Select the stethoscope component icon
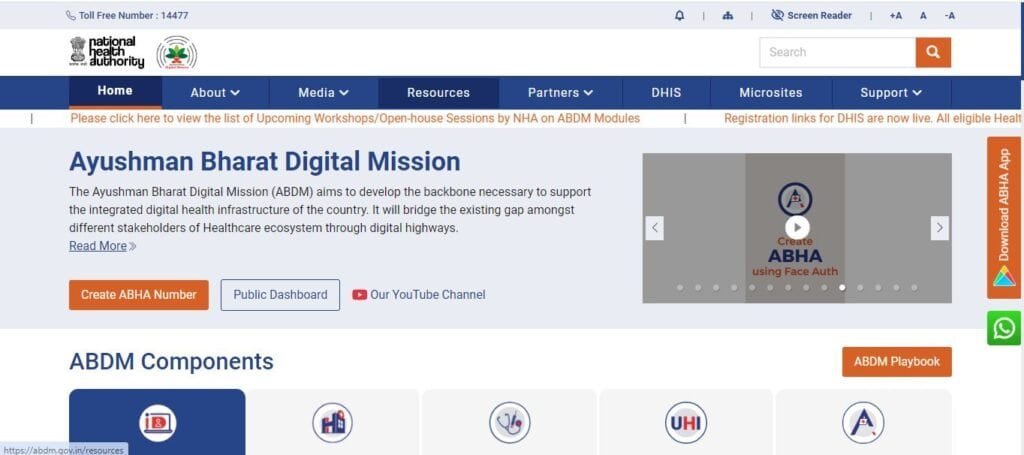Screen dimensions: 1024x455 (509, 423)
